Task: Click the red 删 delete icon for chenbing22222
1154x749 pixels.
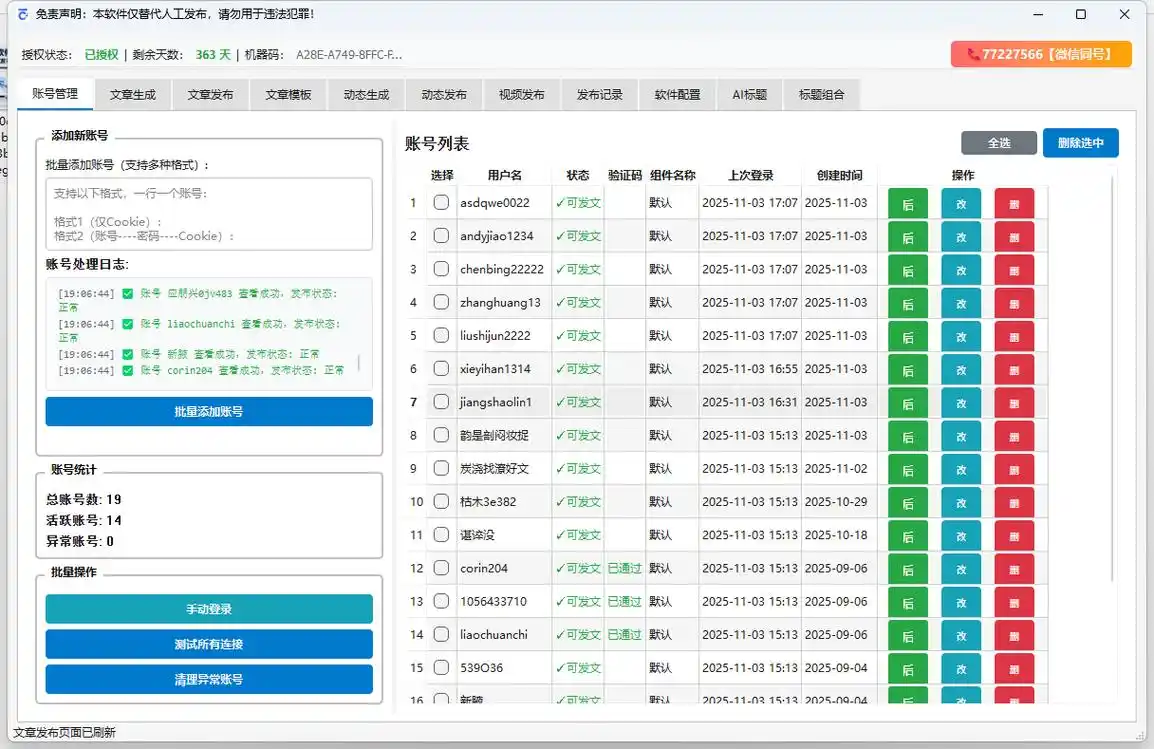Action: pyautogui.click(x=1014, y=269)
